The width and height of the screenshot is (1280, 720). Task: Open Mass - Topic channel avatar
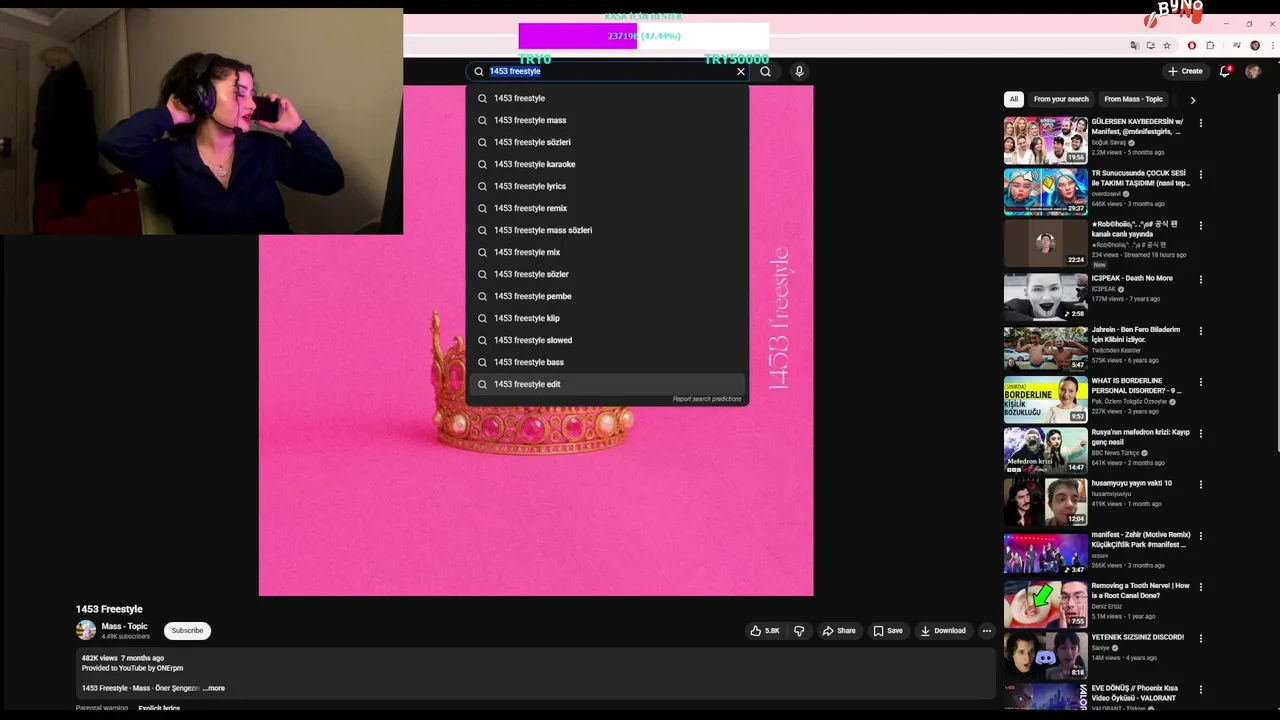[x=86, y=630]
